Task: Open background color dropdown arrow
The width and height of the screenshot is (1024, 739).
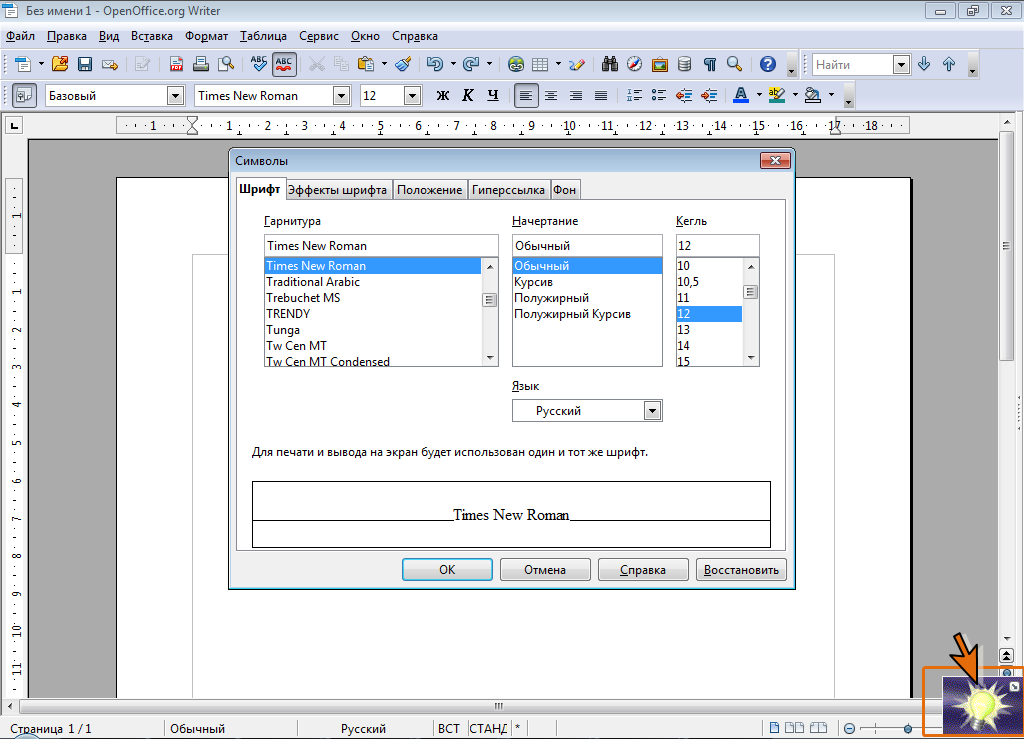Action: coord(831,95)
